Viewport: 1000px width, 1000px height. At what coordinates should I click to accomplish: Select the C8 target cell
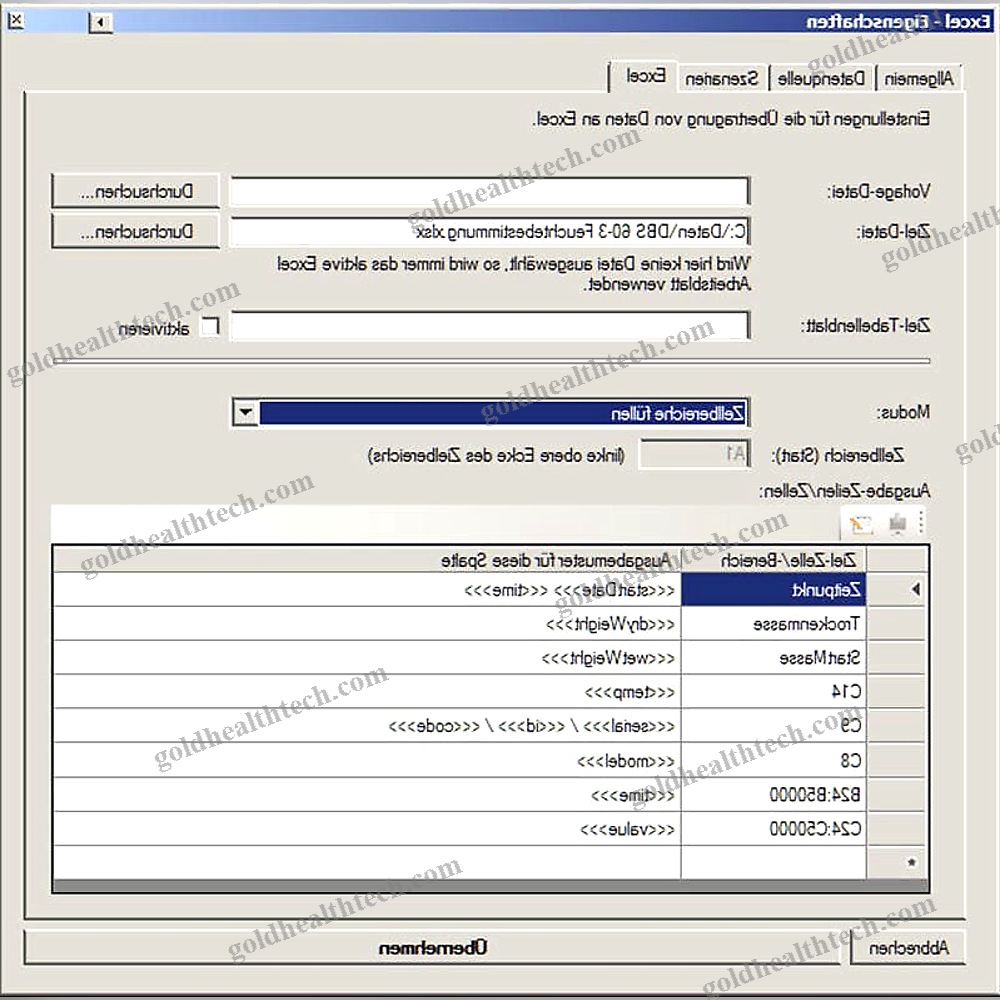coord(774,760)
